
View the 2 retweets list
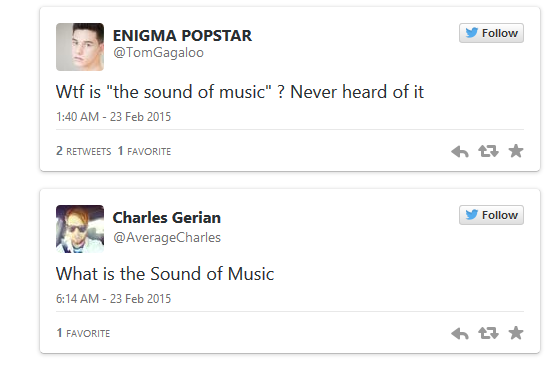84,151
